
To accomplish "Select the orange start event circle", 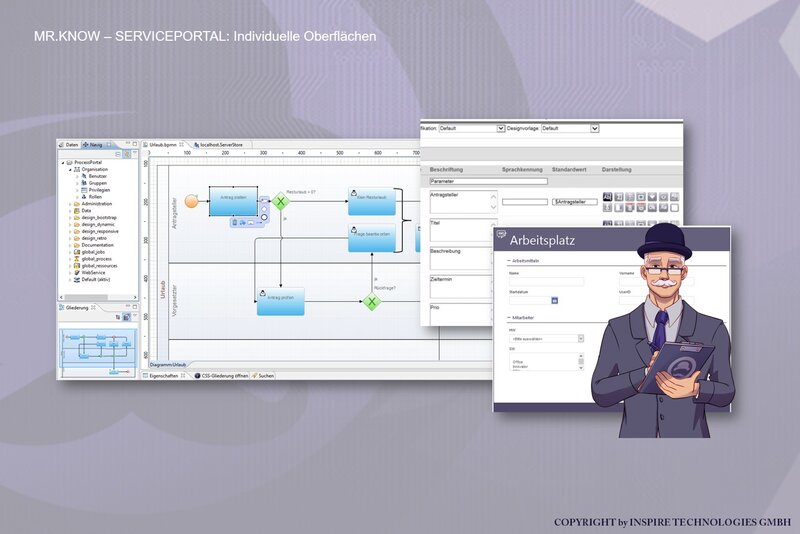I will coord(191,201).
